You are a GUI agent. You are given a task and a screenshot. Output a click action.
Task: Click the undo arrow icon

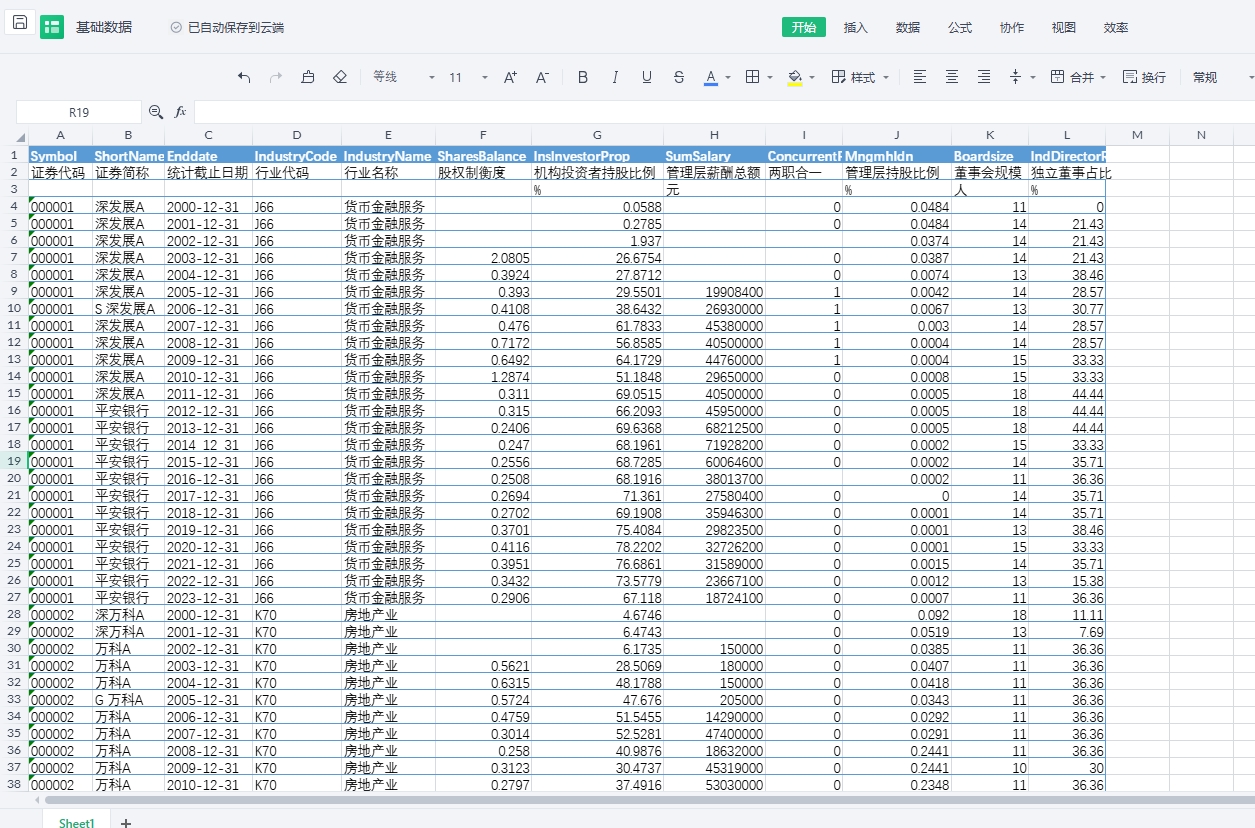click(244, 77)
